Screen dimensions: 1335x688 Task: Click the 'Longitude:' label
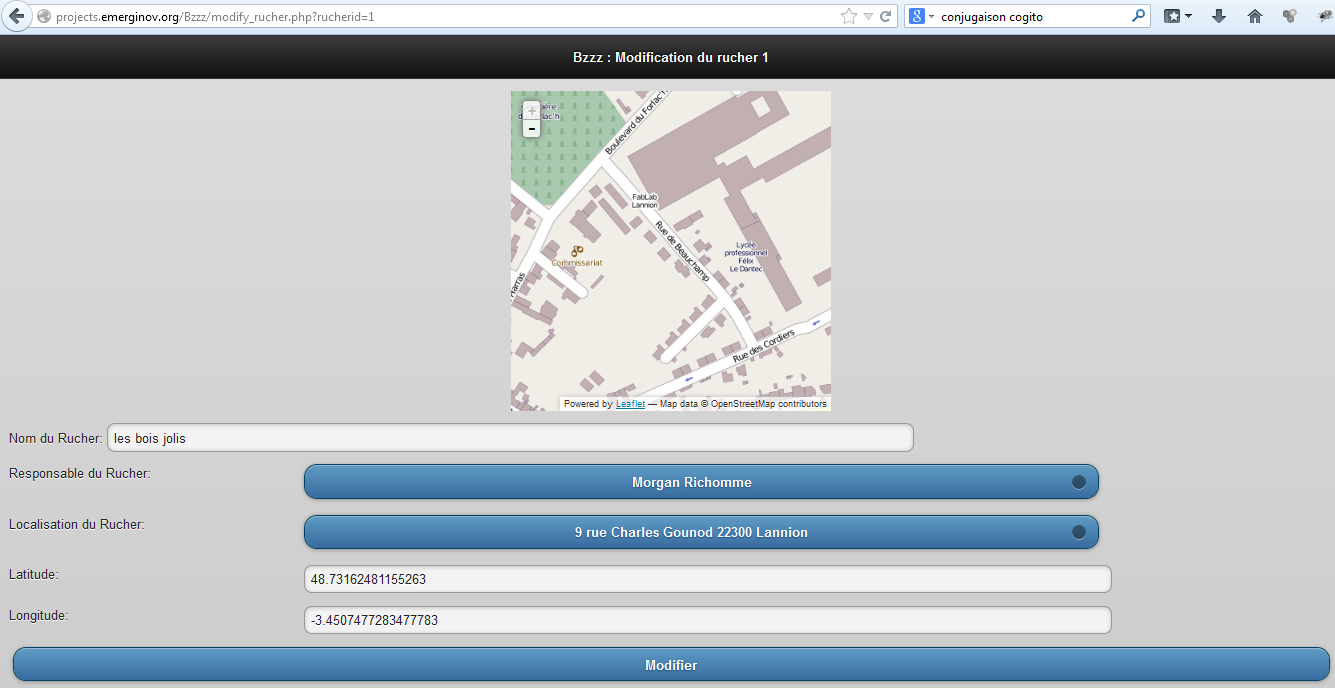[x=38, y=615]
